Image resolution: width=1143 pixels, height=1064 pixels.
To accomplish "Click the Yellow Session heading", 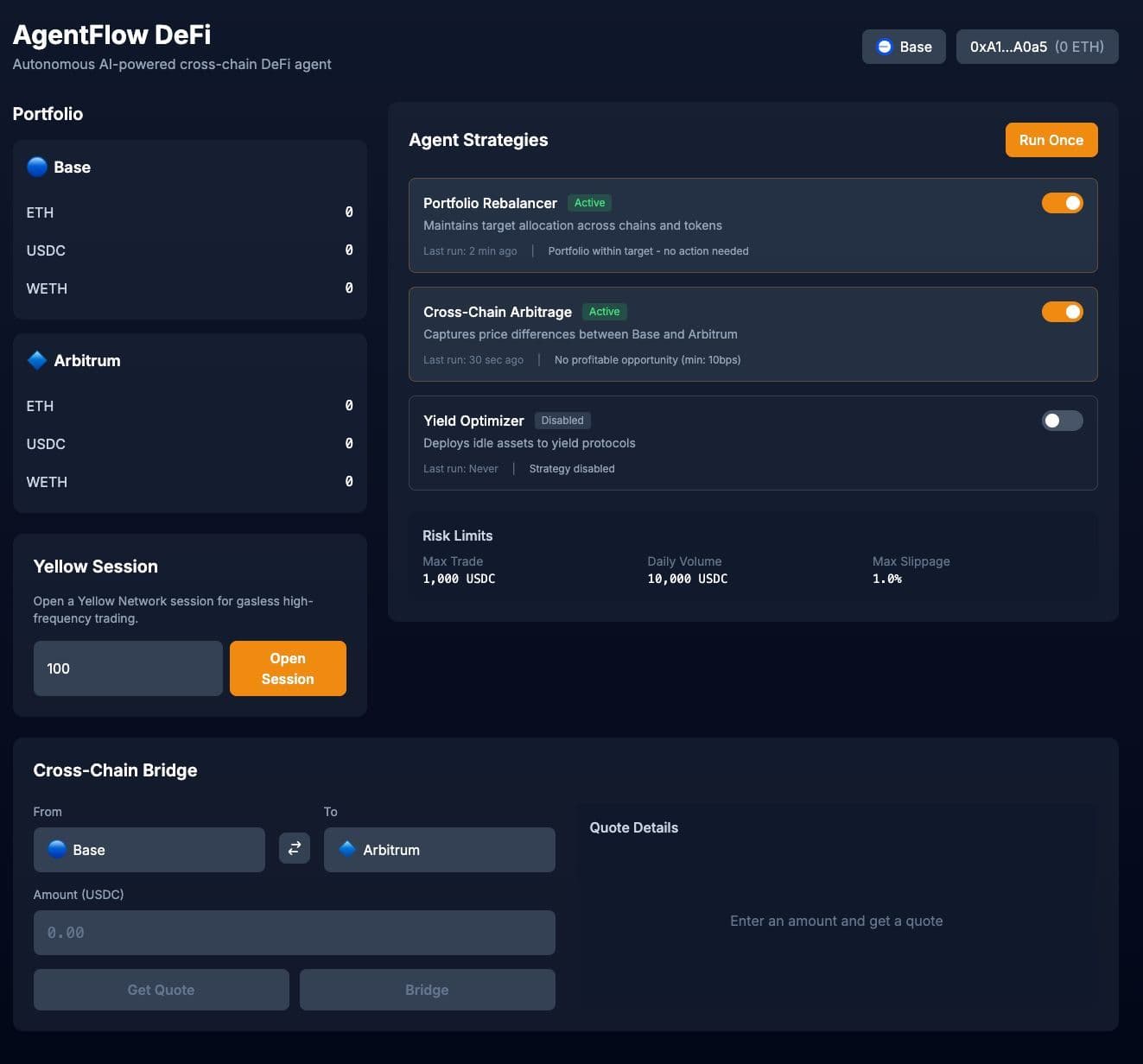I will coord(96,567).
